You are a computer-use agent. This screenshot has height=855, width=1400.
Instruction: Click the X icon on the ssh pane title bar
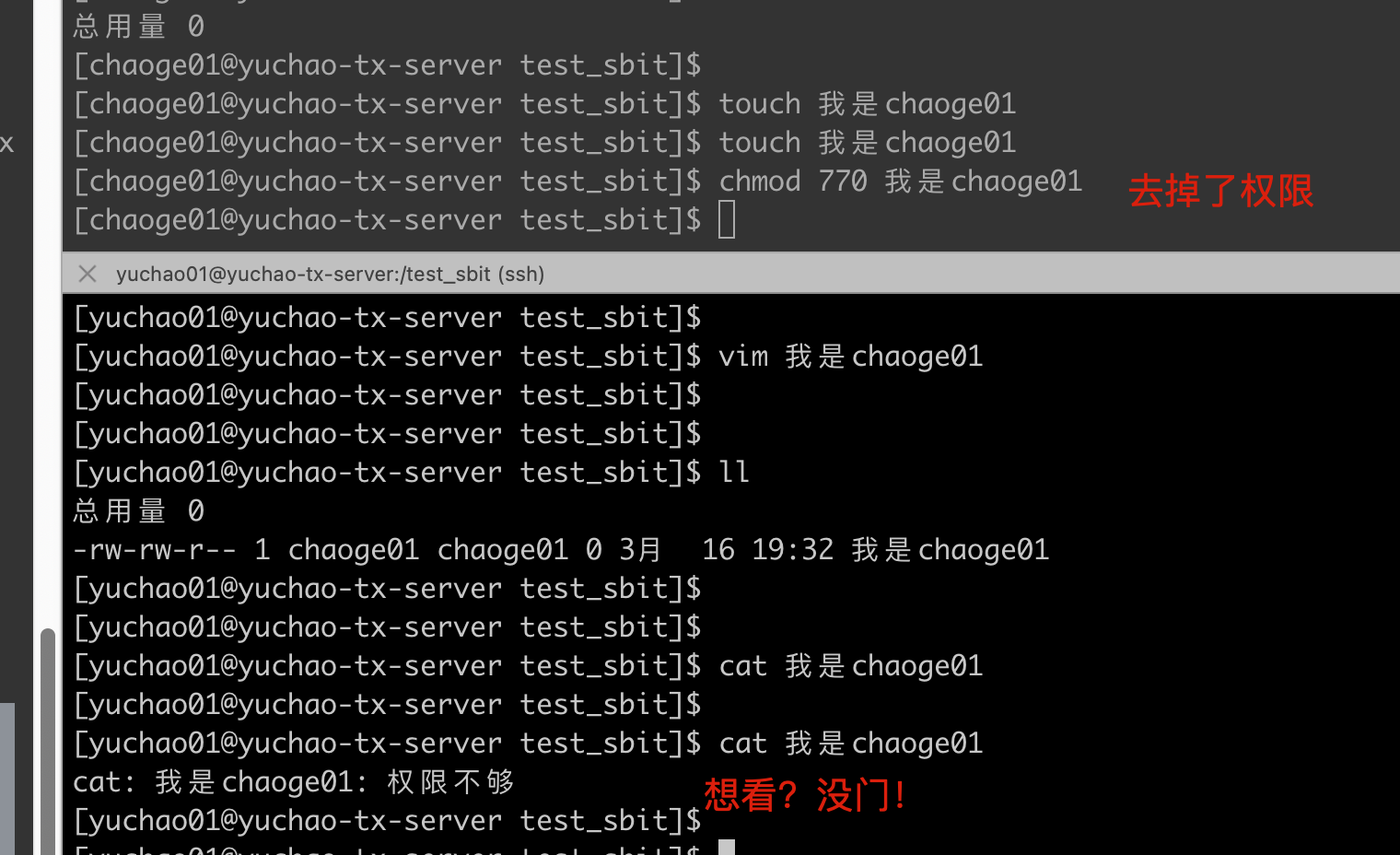tap(87, 273)
